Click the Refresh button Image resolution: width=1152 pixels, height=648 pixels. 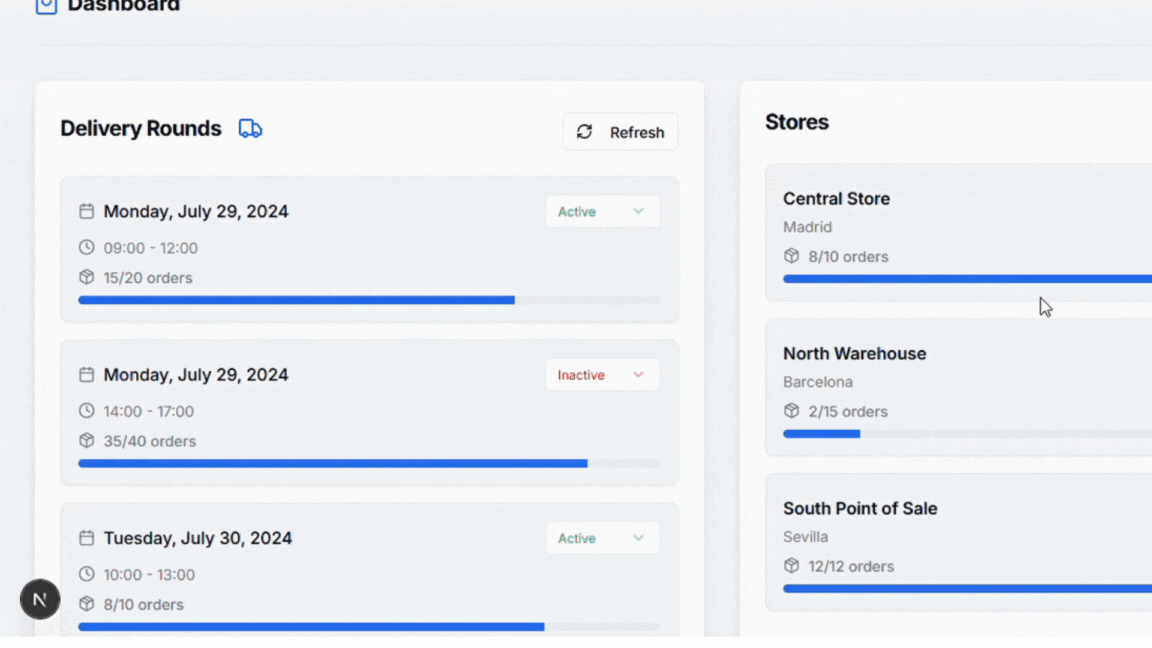(620, 132)
